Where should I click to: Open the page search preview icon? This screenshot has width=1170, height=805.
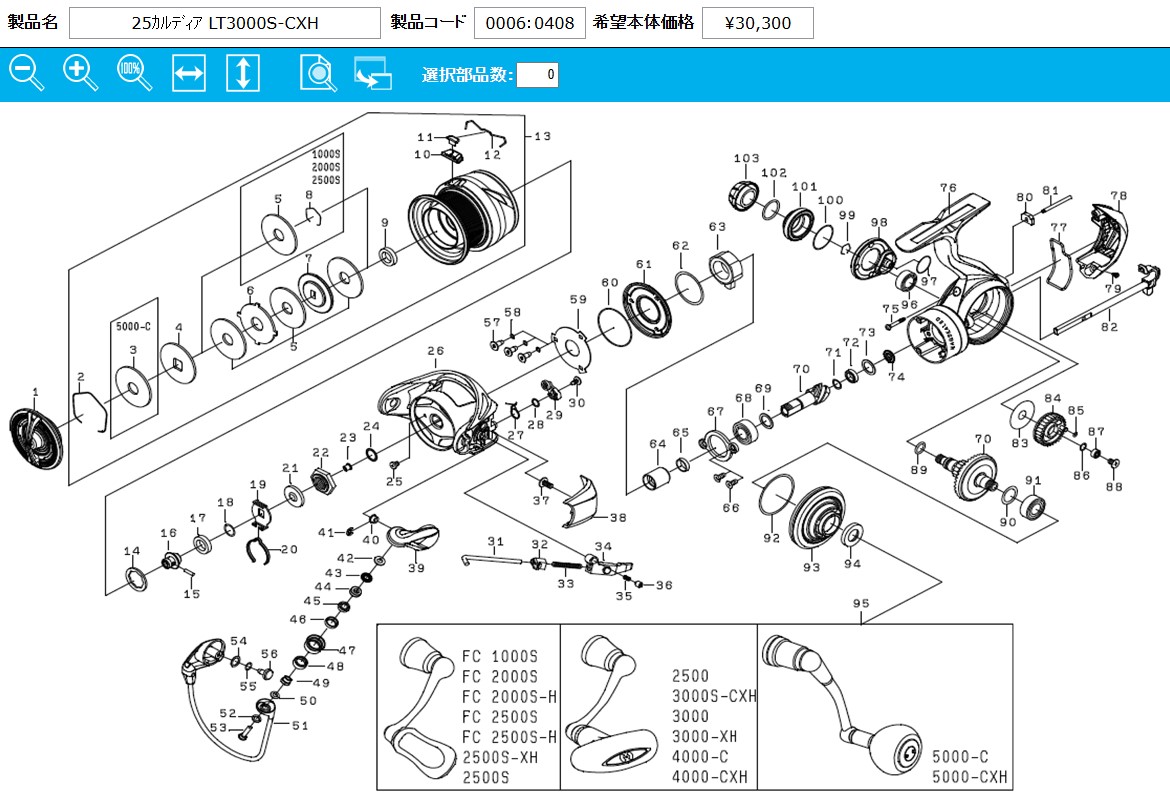[x=317, y=73]
